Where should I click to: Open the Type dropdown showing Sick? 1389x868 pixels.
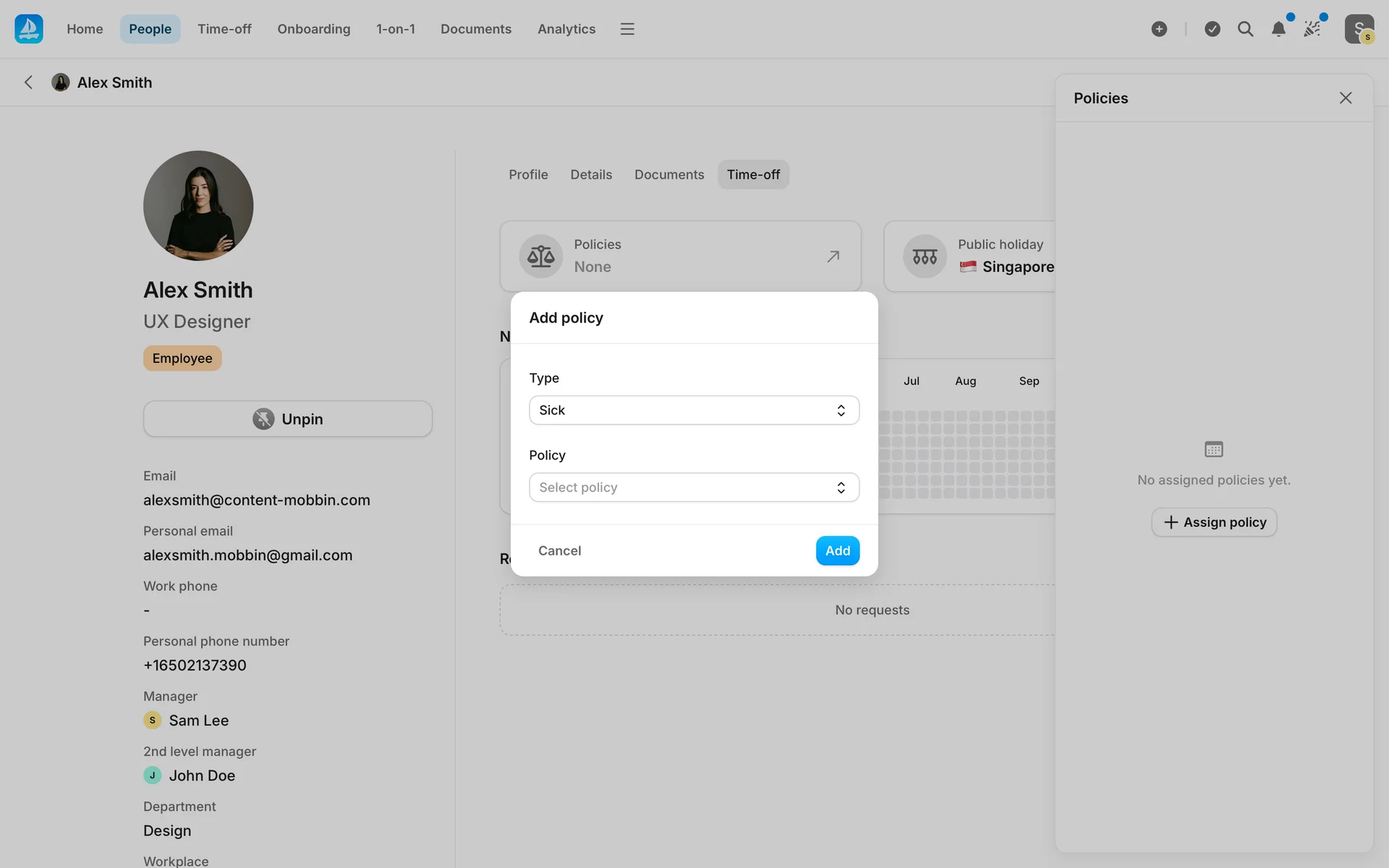tap(694, 410)
